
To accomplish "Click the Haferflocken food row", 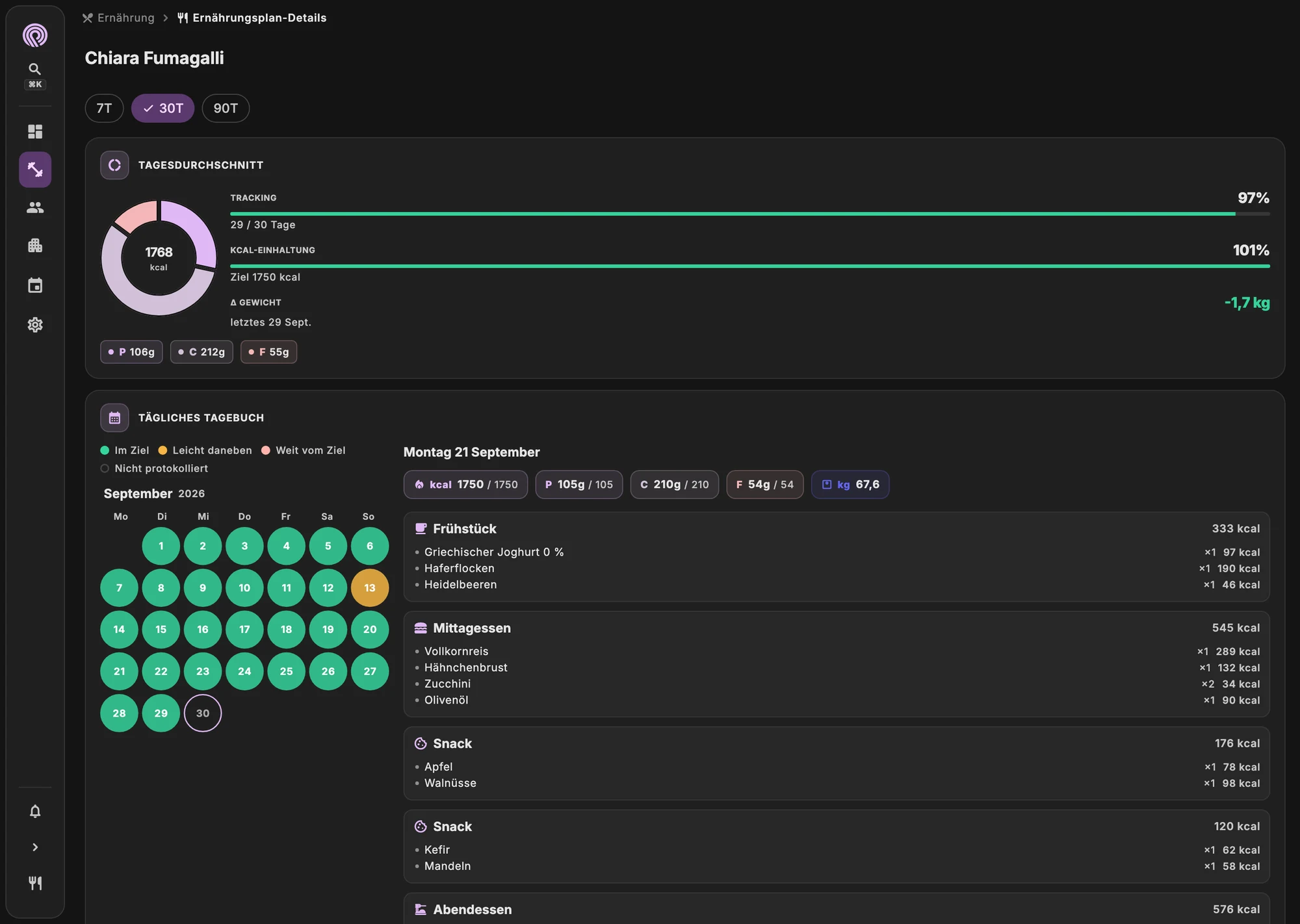I will tap(837, 569).
